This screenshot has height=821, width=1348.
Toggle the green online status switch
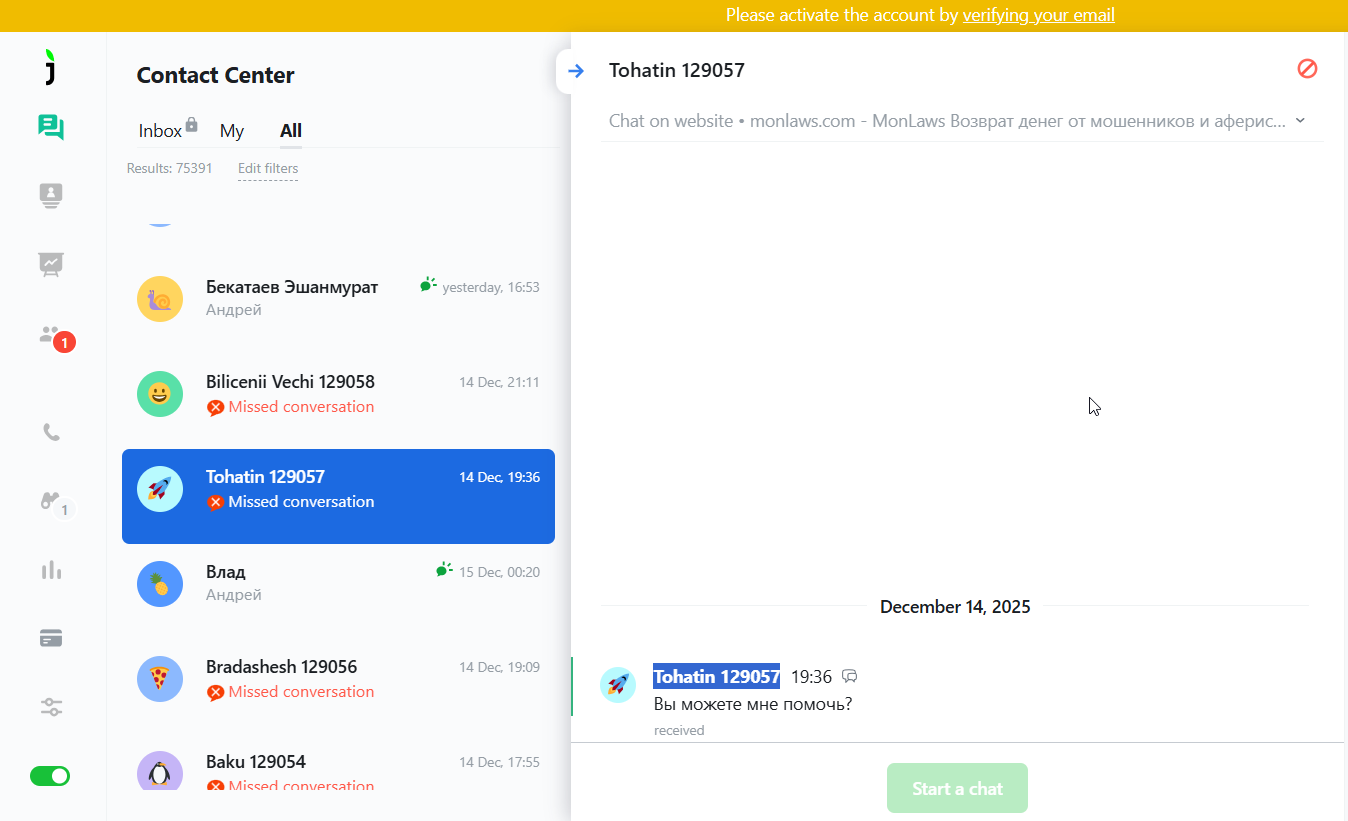tap(50, 776)
